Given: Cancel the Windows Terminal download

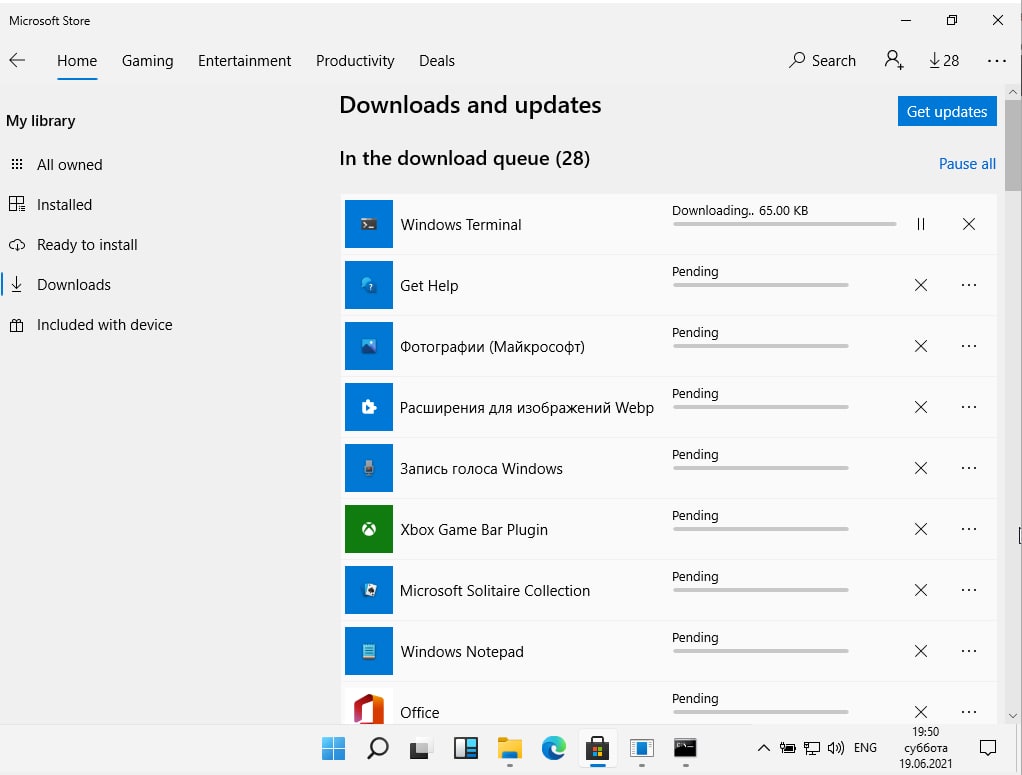Looking at the screenshot, I should point(969,224).
